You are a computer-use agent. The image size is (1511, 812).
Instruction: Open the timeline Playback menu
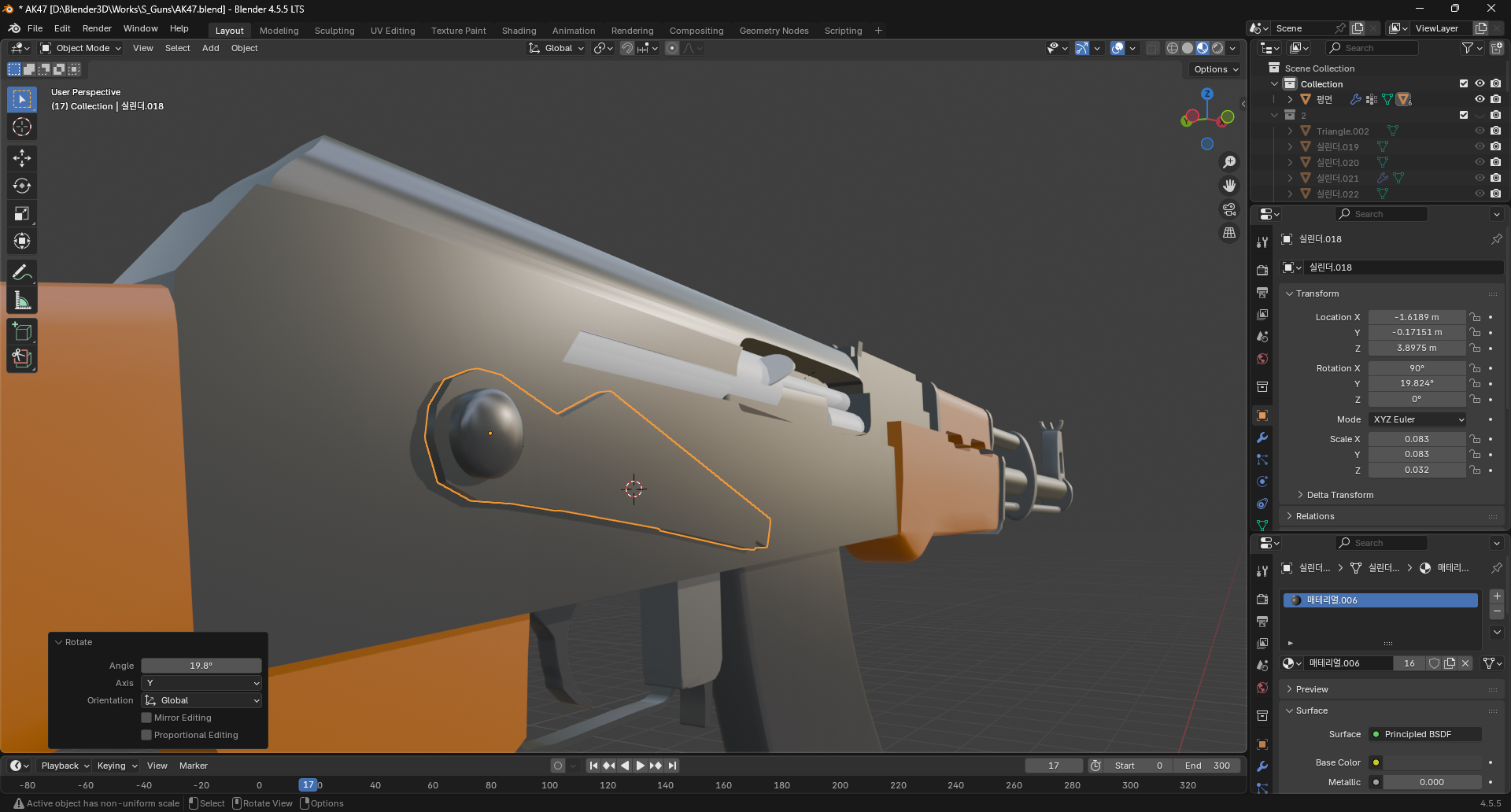pos(65,766)
